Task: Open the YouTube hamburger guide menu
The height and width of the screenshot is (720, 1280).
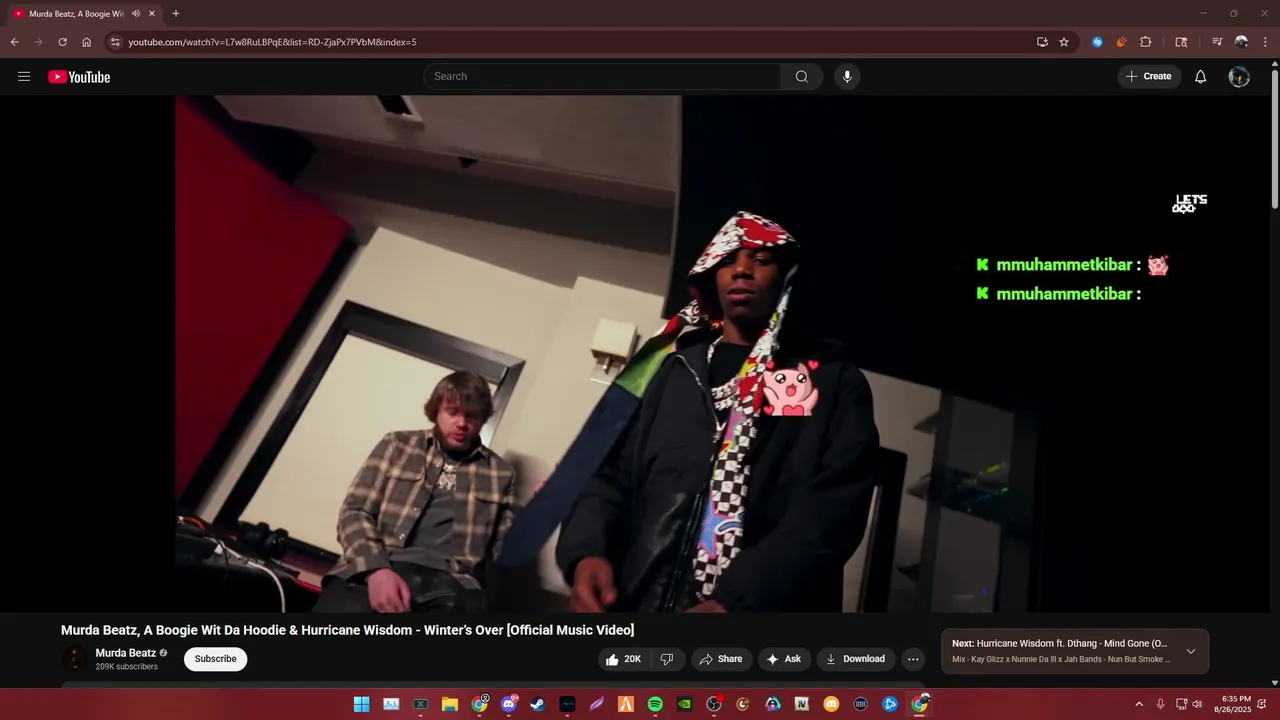Action: [24, 77]
